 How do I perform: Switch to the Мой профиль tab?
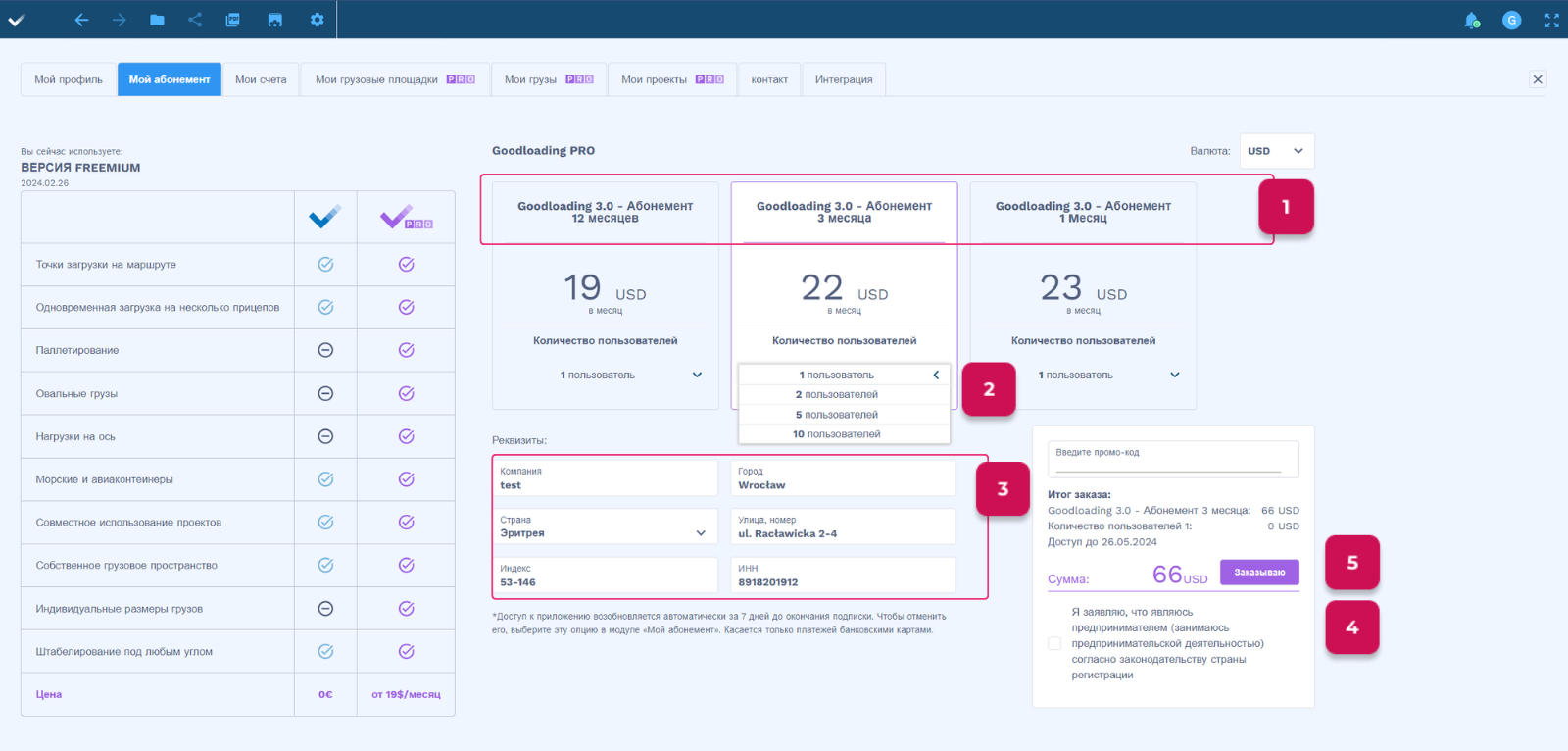click(69, 79)
